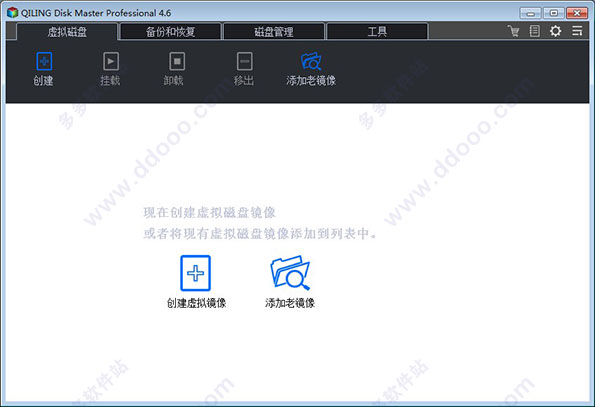Click the QILING app logo icon
Image resolution: width=595 pixels, height=407 pixels.
coord(12,13)
